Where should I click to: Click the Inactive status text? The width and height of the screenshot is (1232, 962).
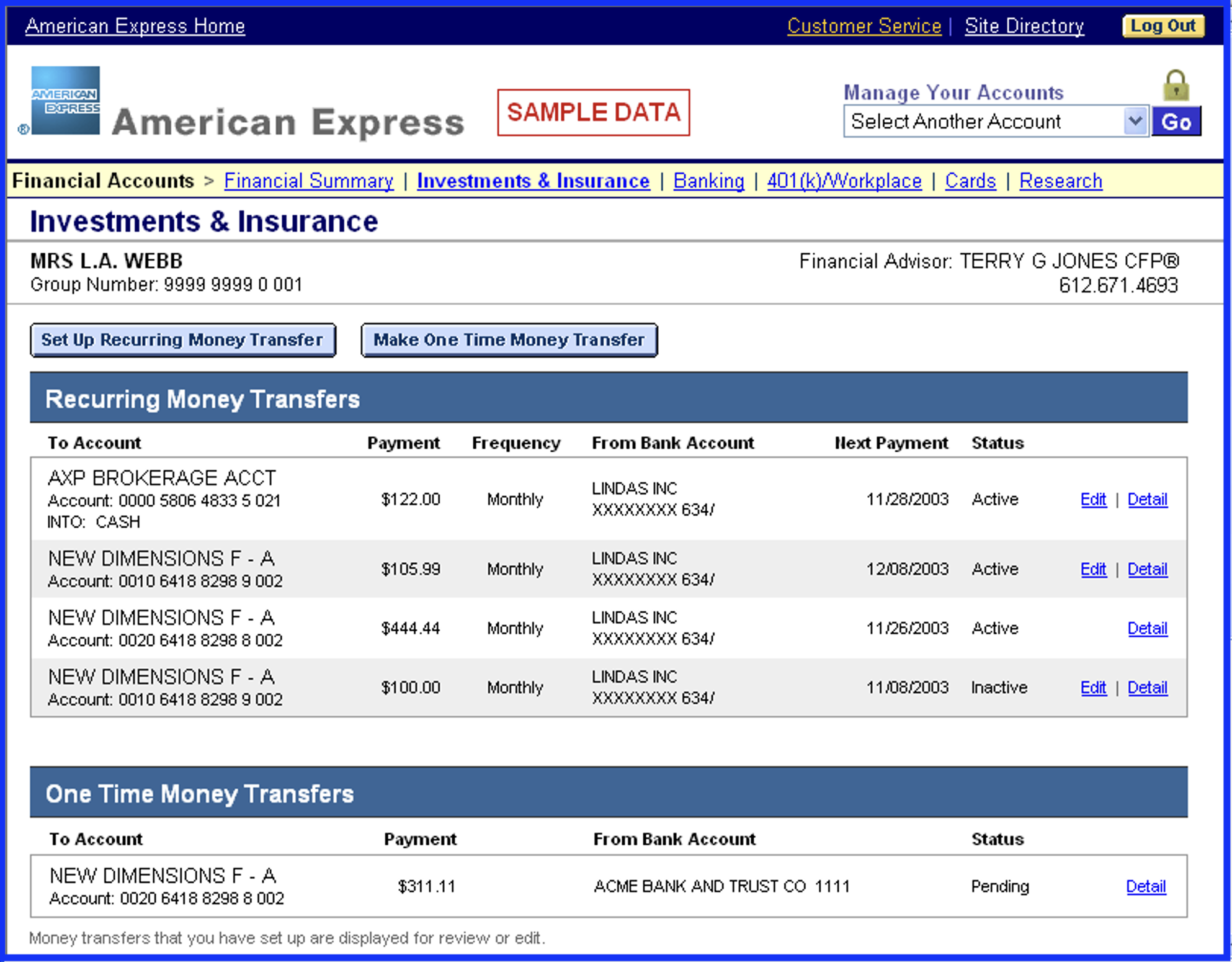click(x=999, y=688)
